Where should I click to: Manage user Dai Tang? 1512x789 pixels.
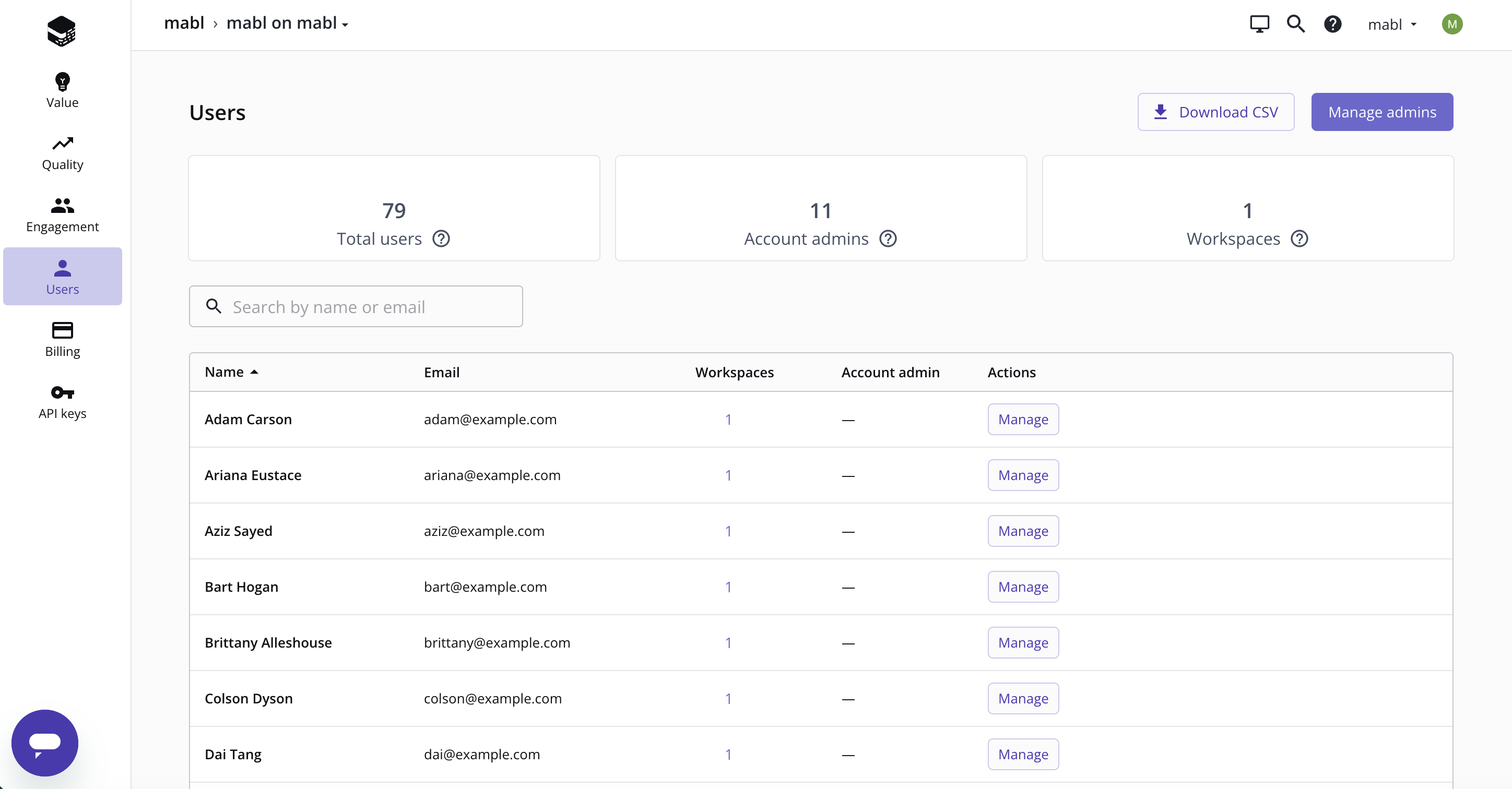(1023, 754)
